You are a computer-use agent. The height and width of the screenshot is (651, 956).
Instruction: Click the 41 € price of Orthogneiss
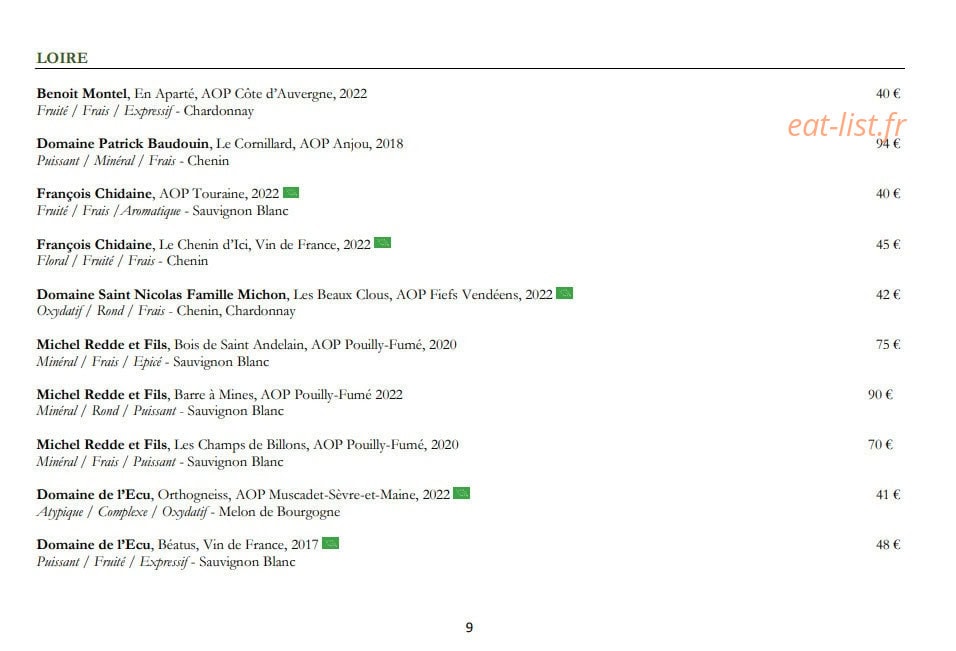(888, 494)
